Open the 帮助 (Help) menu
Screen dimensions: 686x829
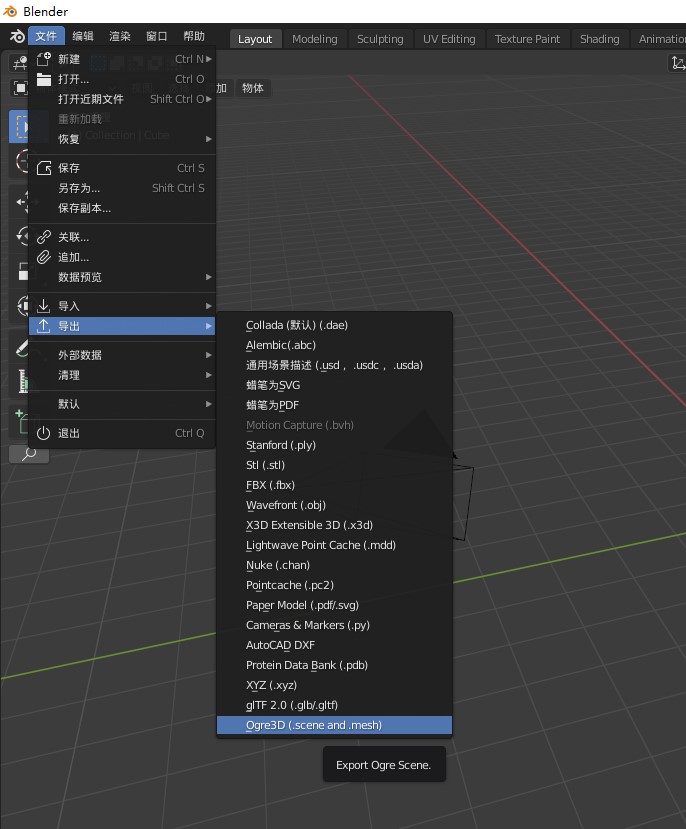(194, 36)
